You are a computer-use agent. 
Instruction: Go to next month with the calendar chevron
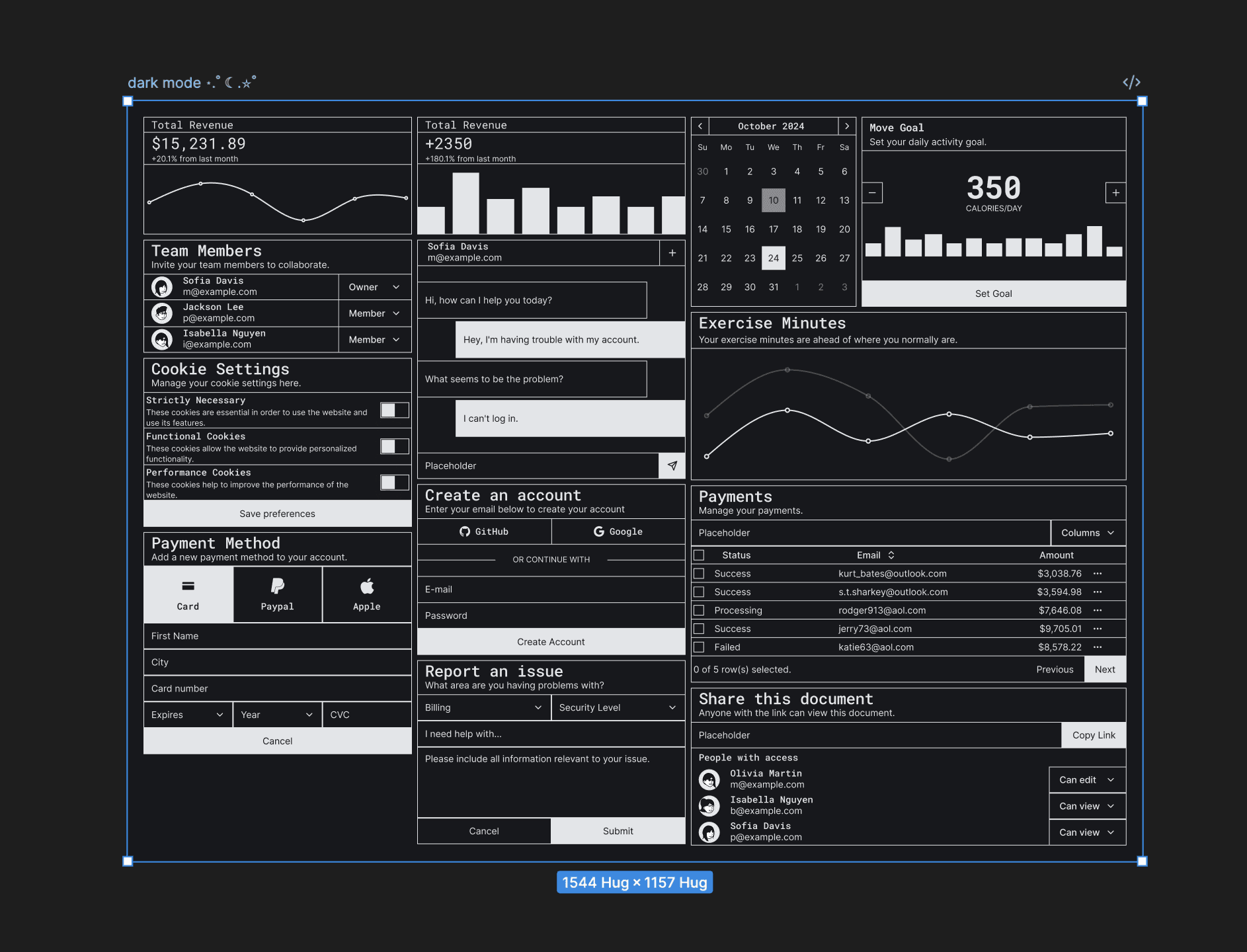coord(847,126)
